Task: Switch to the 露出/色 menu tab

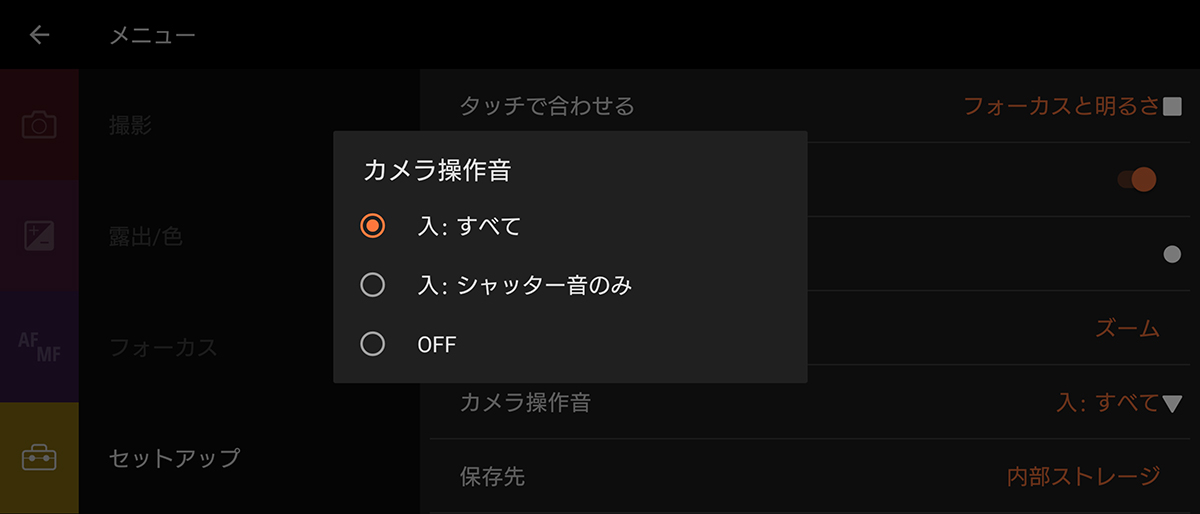Action: coord(145,237)
